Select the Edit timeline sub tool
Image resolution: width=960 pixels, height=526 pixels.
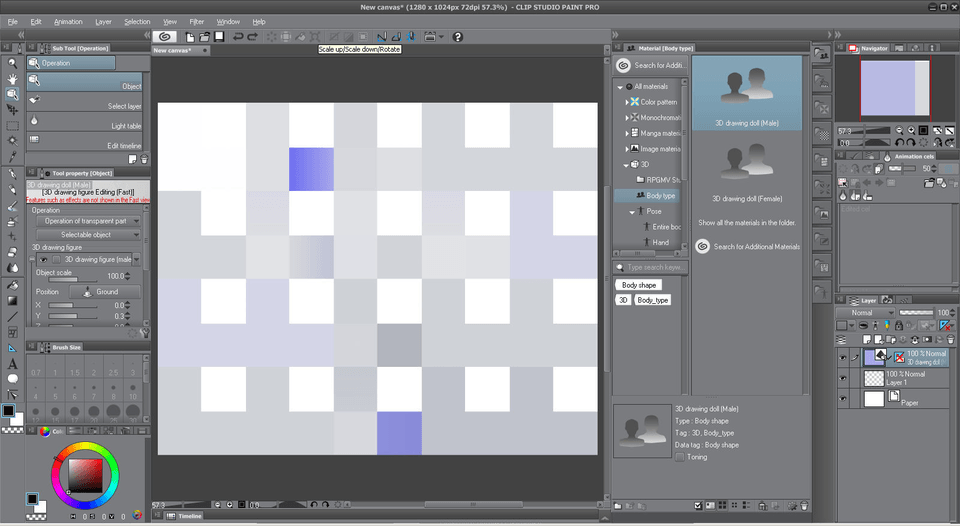[84, 141]
